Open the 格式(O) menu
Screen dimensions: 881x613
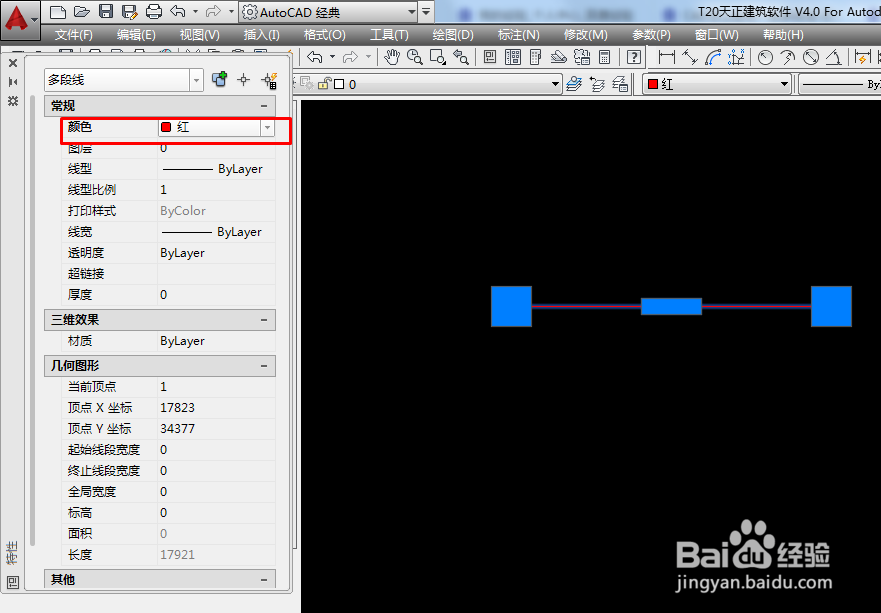pos(324,35)
